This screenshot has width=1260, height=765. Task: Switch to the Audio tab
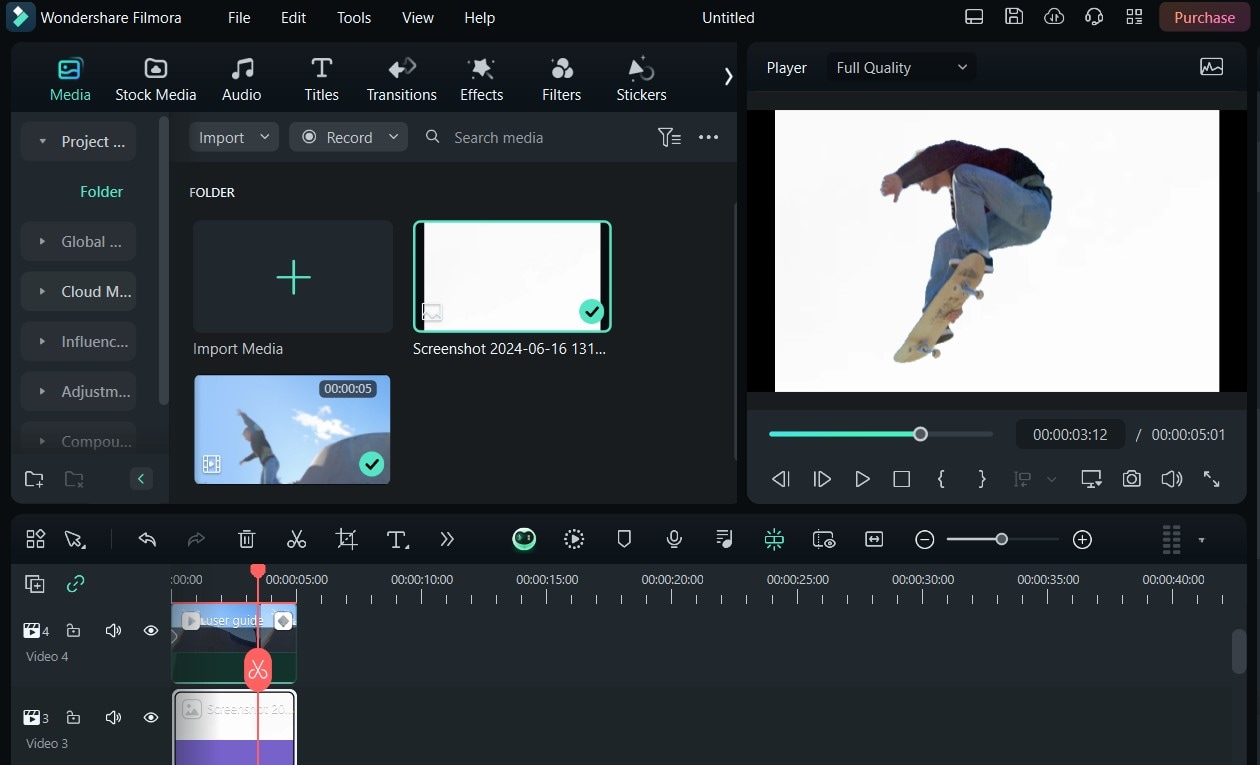241,80
